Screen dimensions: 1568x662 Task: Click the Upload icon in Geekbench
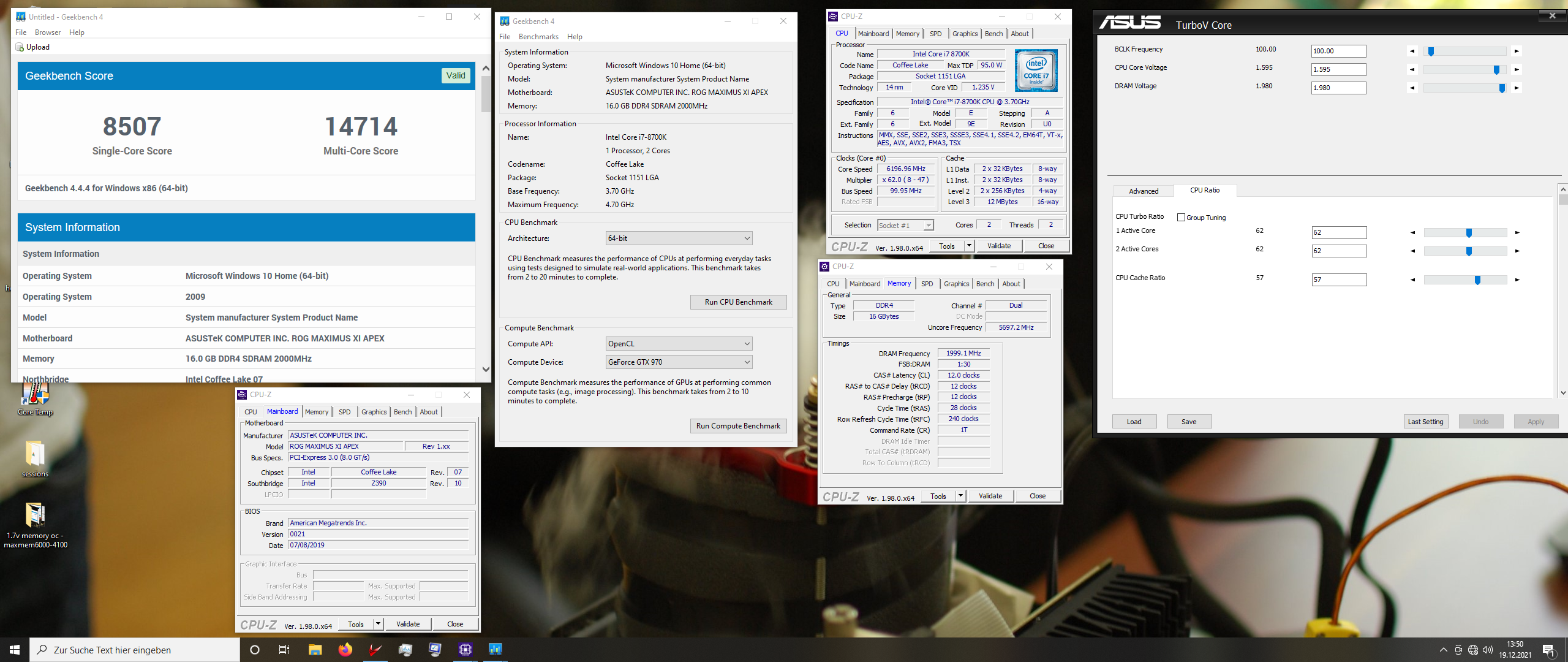(20, 47)
